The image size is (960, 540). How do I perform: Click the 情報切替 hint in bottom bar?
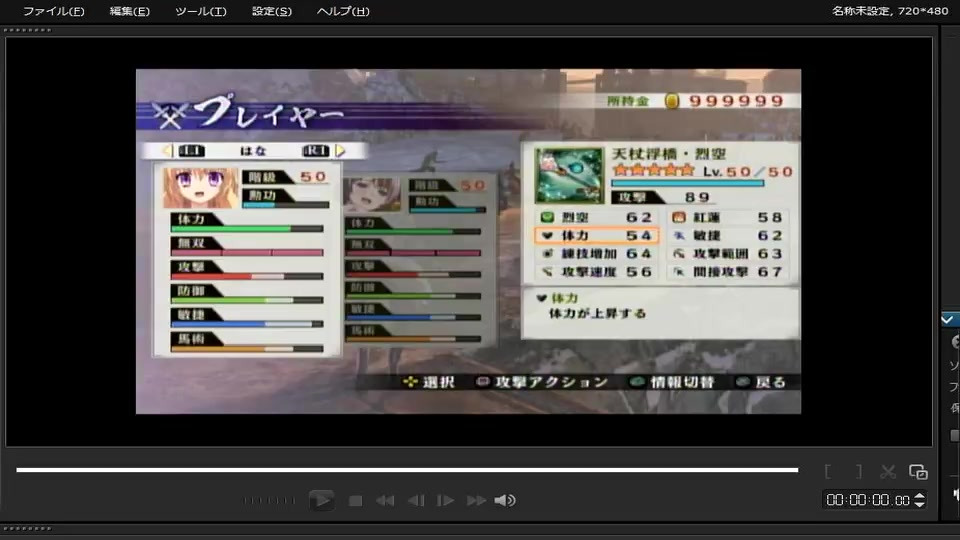tap(672, 382)
